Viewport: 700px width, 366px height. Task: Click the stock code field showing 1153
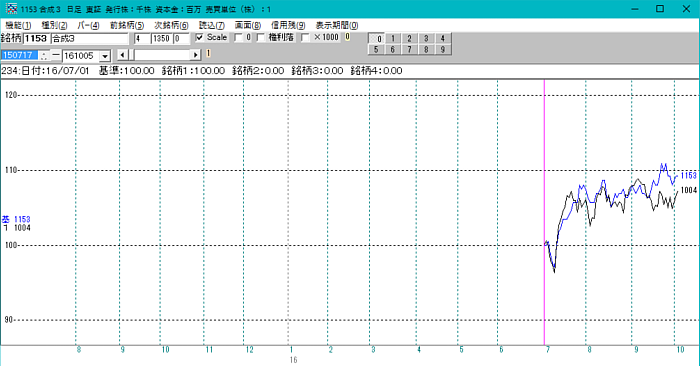[x=36, y=38]
